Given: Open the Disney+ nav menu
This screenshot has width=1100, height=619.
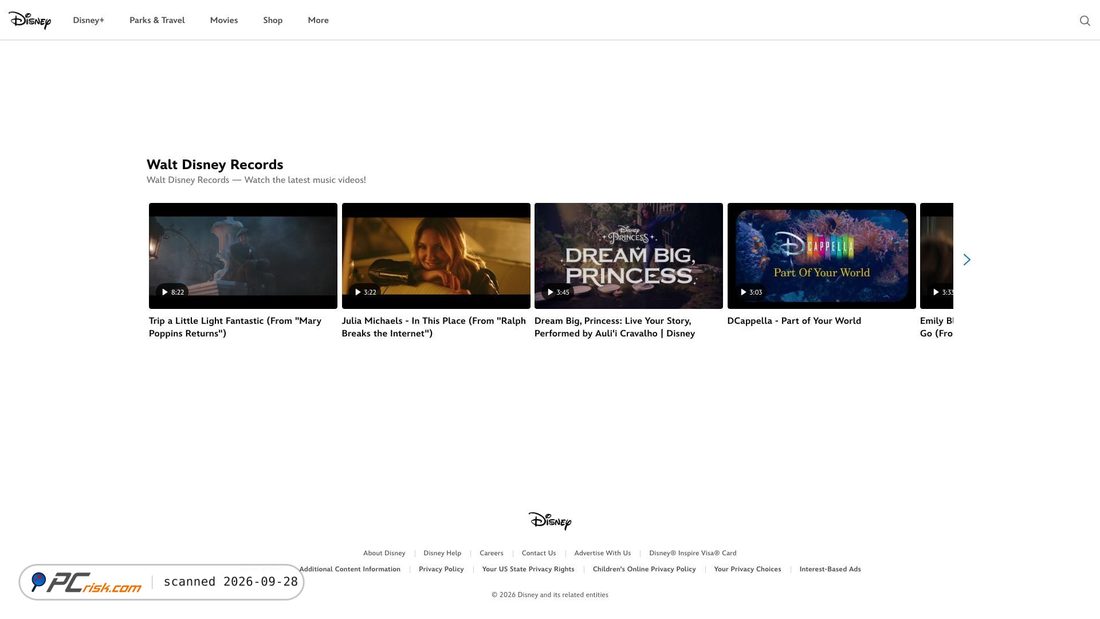Looking at the screenshot, I should point(88,20).
